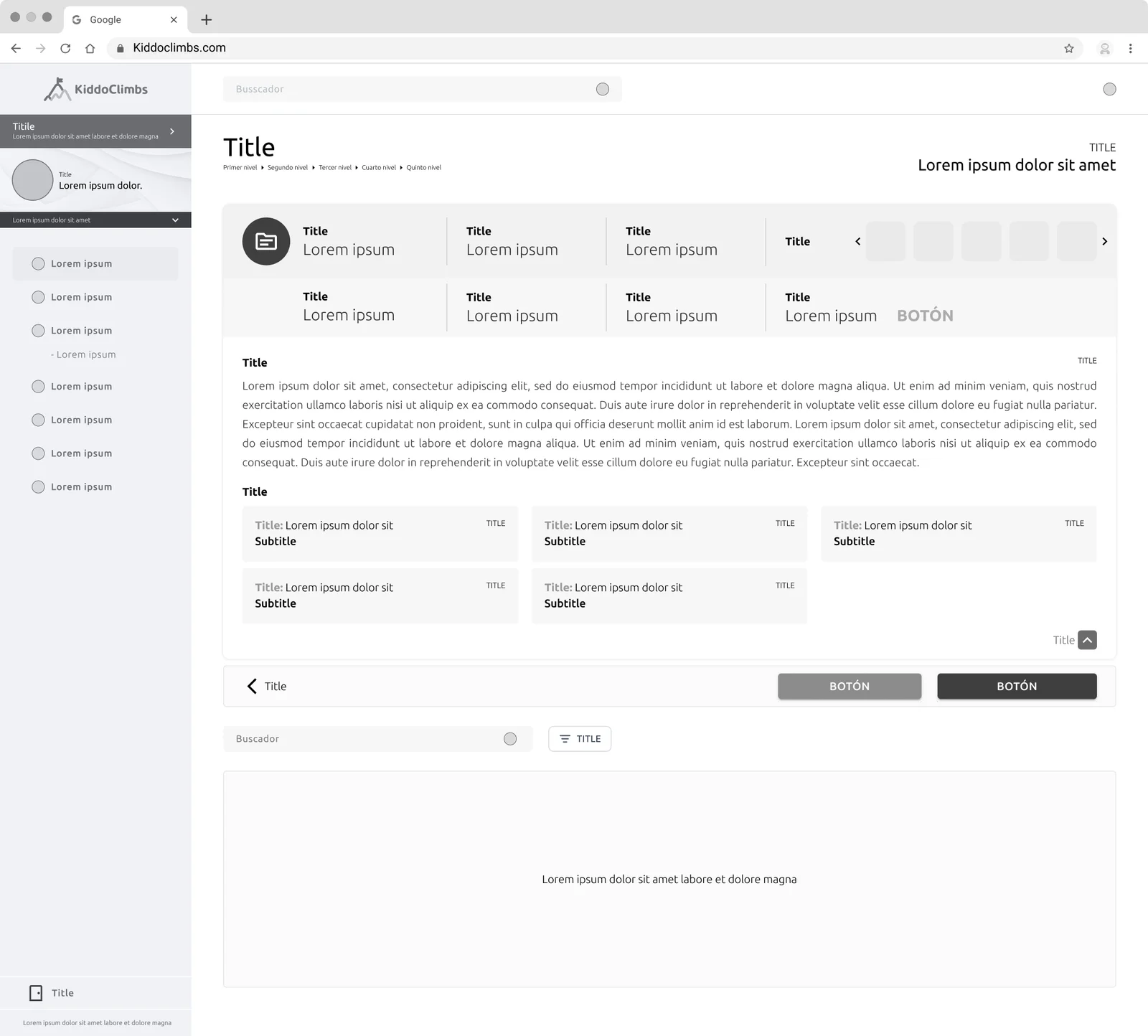The image size is (1148, 1036).
Task: Open the TITLE filter button
Action: tap(580, 739)
